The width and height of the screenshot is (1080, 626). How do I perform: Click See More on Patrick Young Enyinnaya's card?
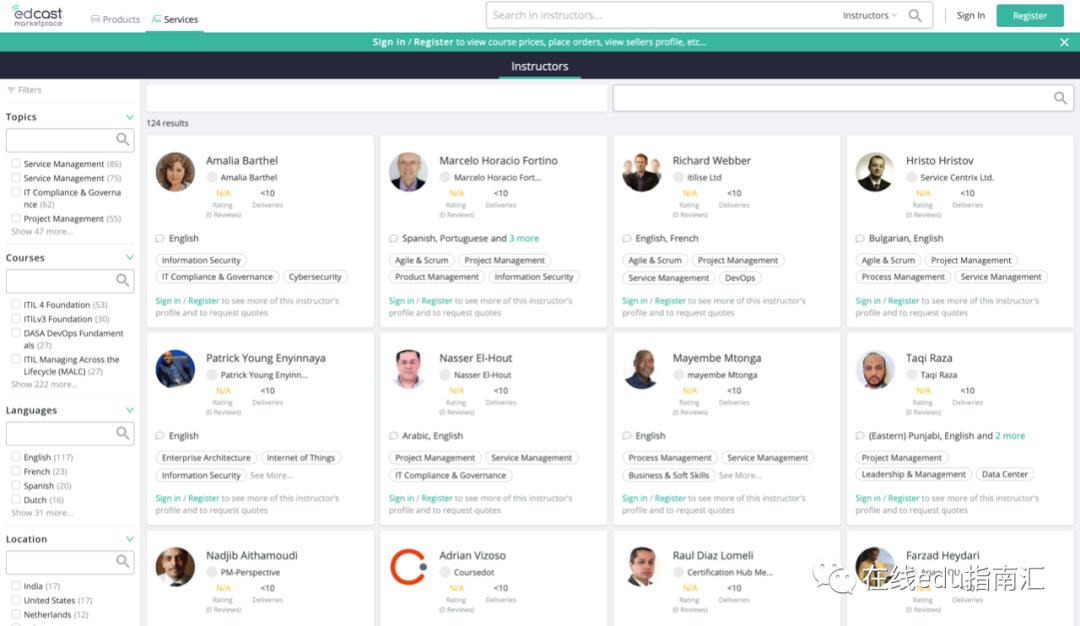tap(271, 475)
